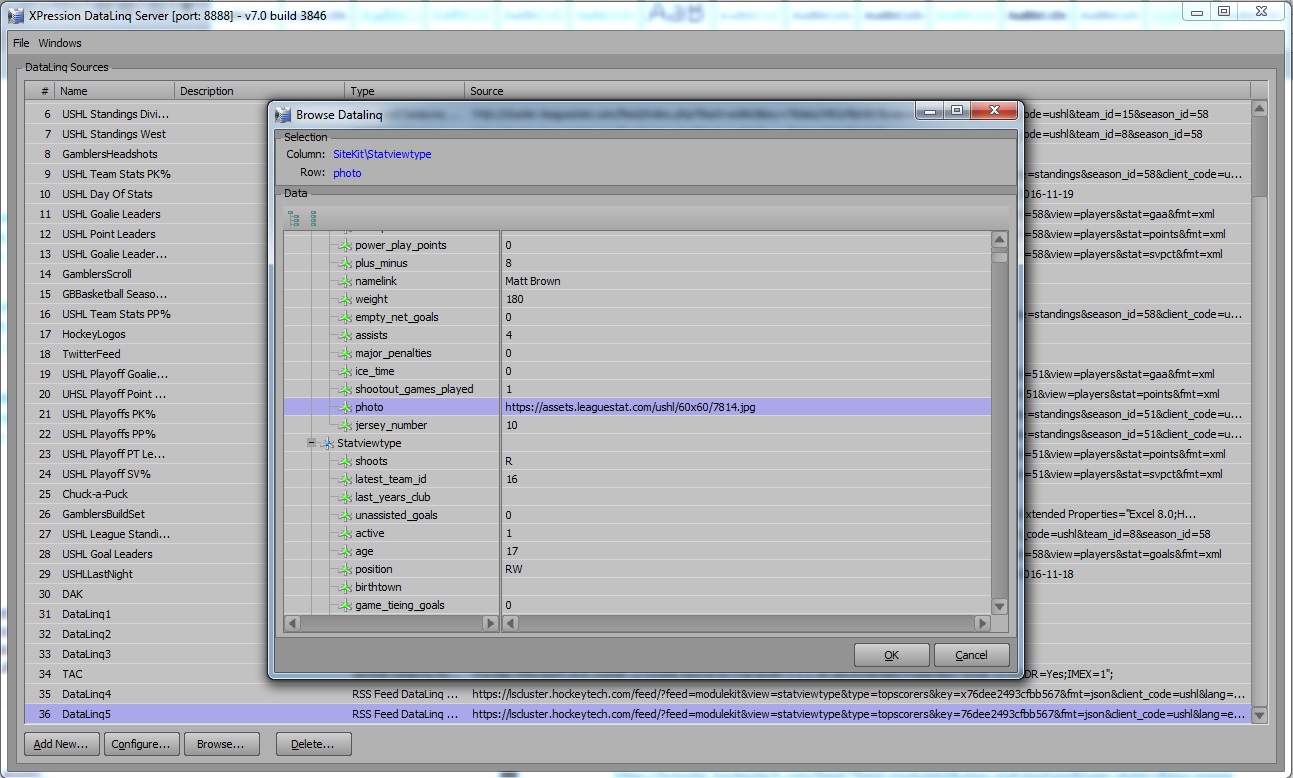Click the green field icon beside empty_net_goals
1293x778 pixels.
pyautogui.click(x=346, y=317)
